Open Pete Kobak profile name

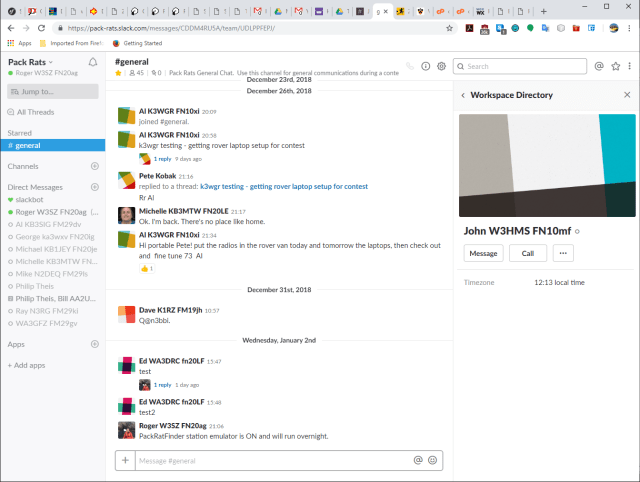158,176
